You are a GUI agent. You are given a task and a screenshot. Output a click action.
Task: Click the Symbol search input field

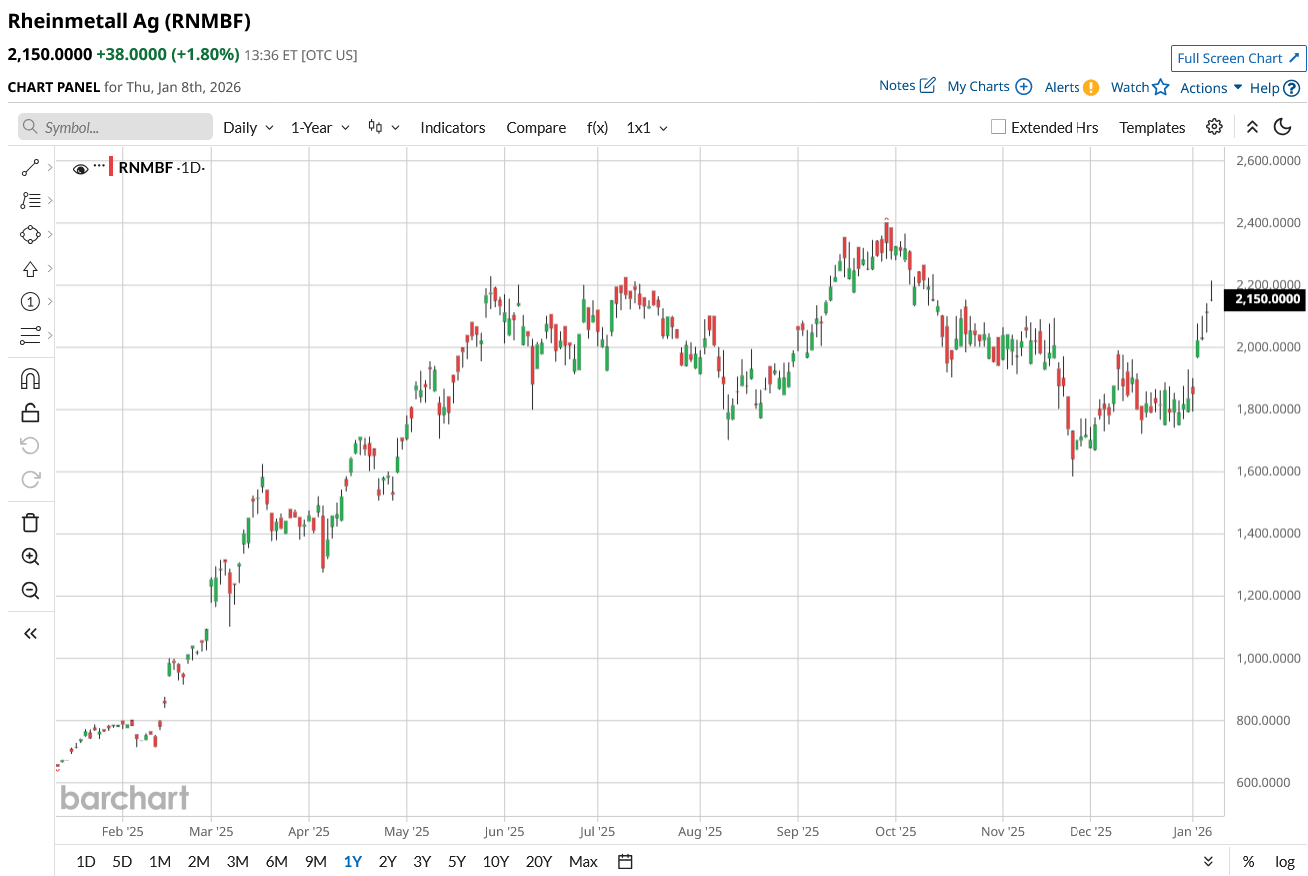(116, 127)
